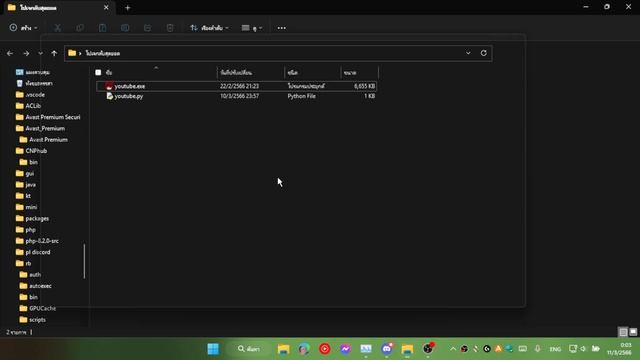Click inside the address bar path
Image resolution: width=640 pixels, height=360 pixels.
point(265,53)
